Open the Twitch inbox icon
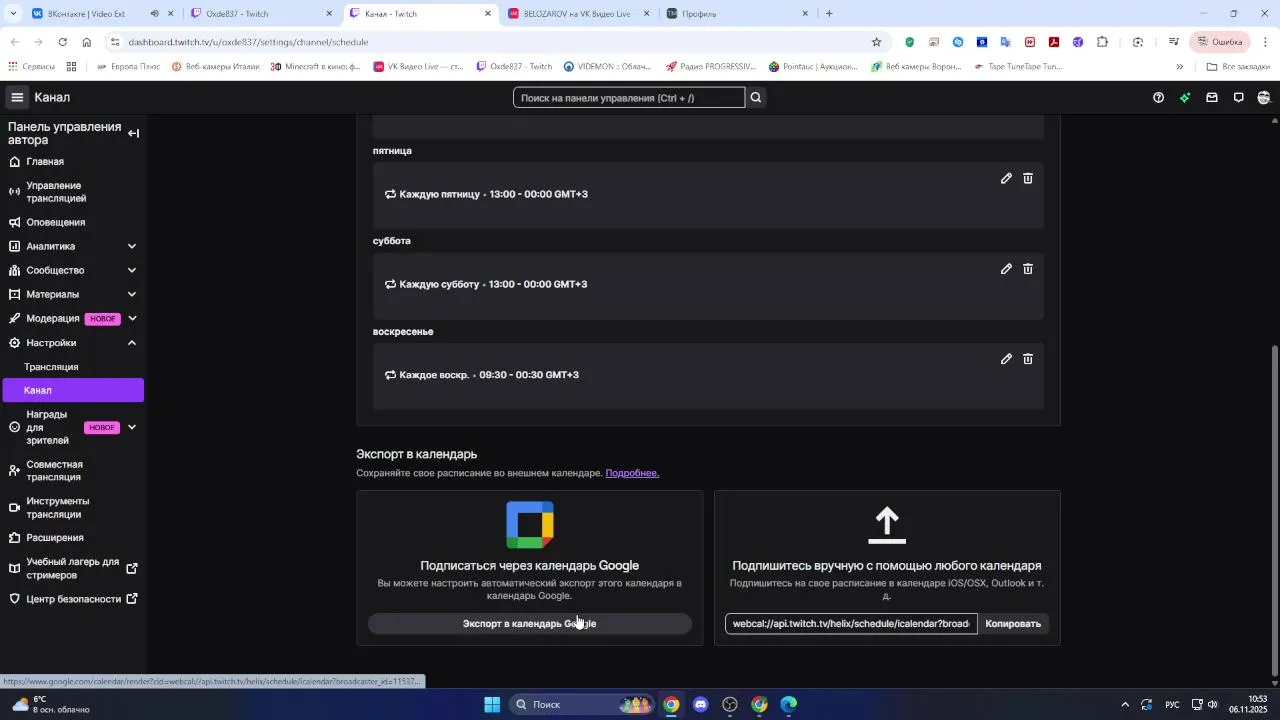The height and width of the screenshot is (720, 1280). pyautogui.click(x=1212, y=97)
